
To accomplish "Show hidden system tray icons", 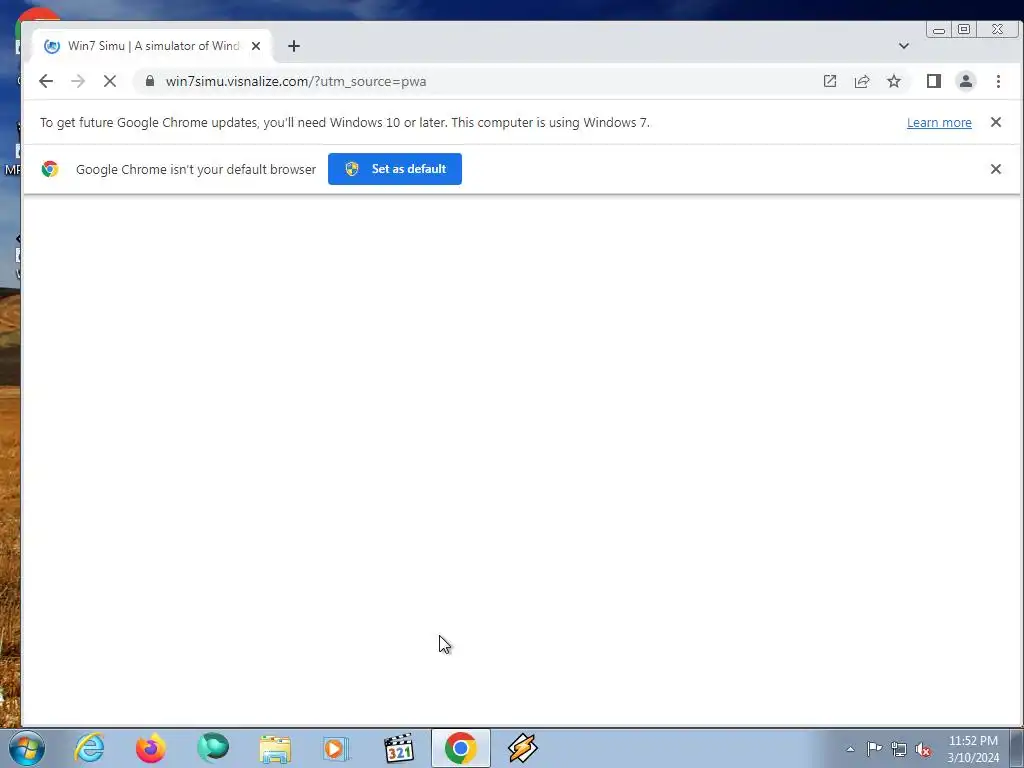I will (x=850, y=749).
